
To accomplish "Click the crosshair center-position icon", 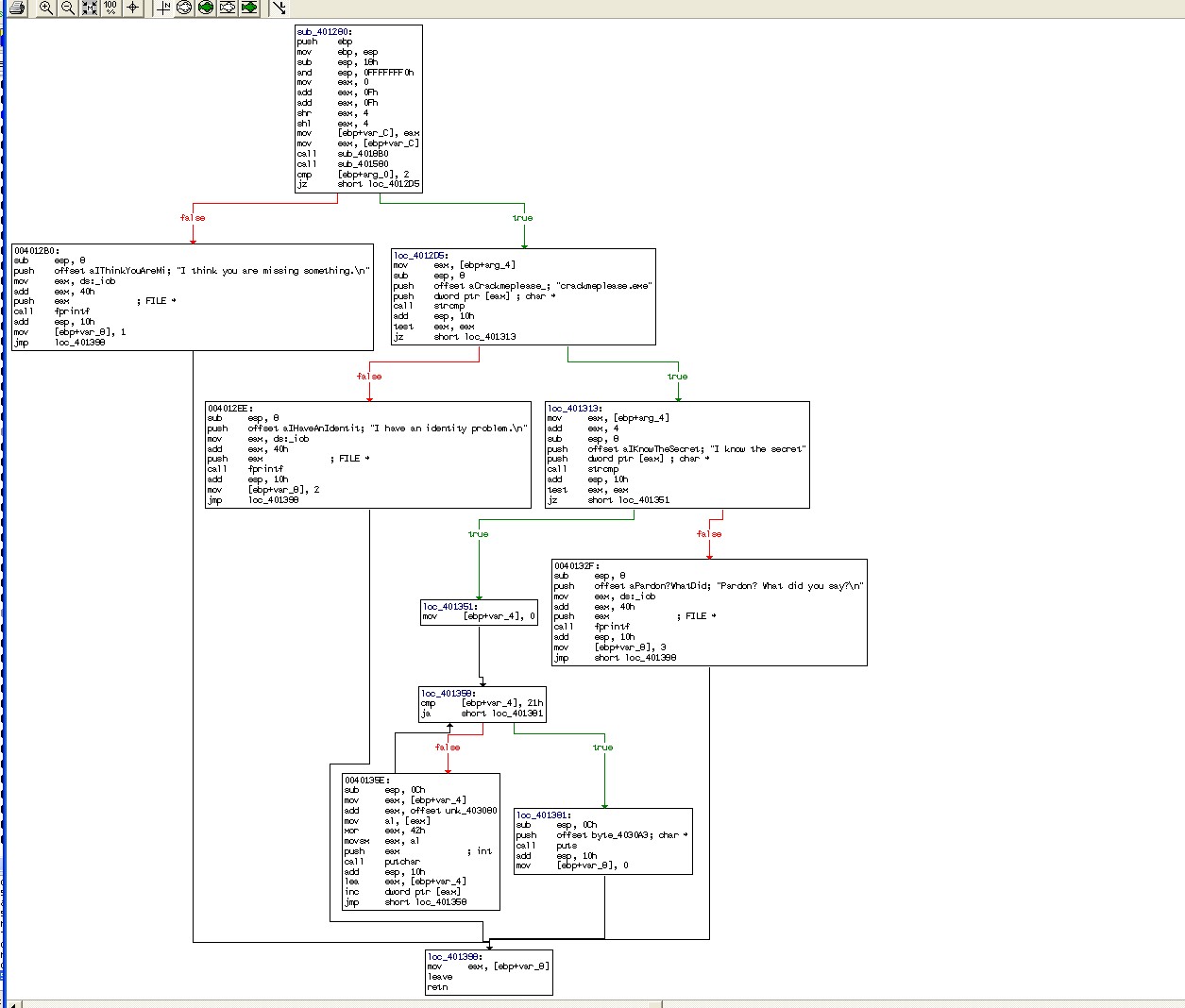I will pyautogui.click(x=133, y=8).
